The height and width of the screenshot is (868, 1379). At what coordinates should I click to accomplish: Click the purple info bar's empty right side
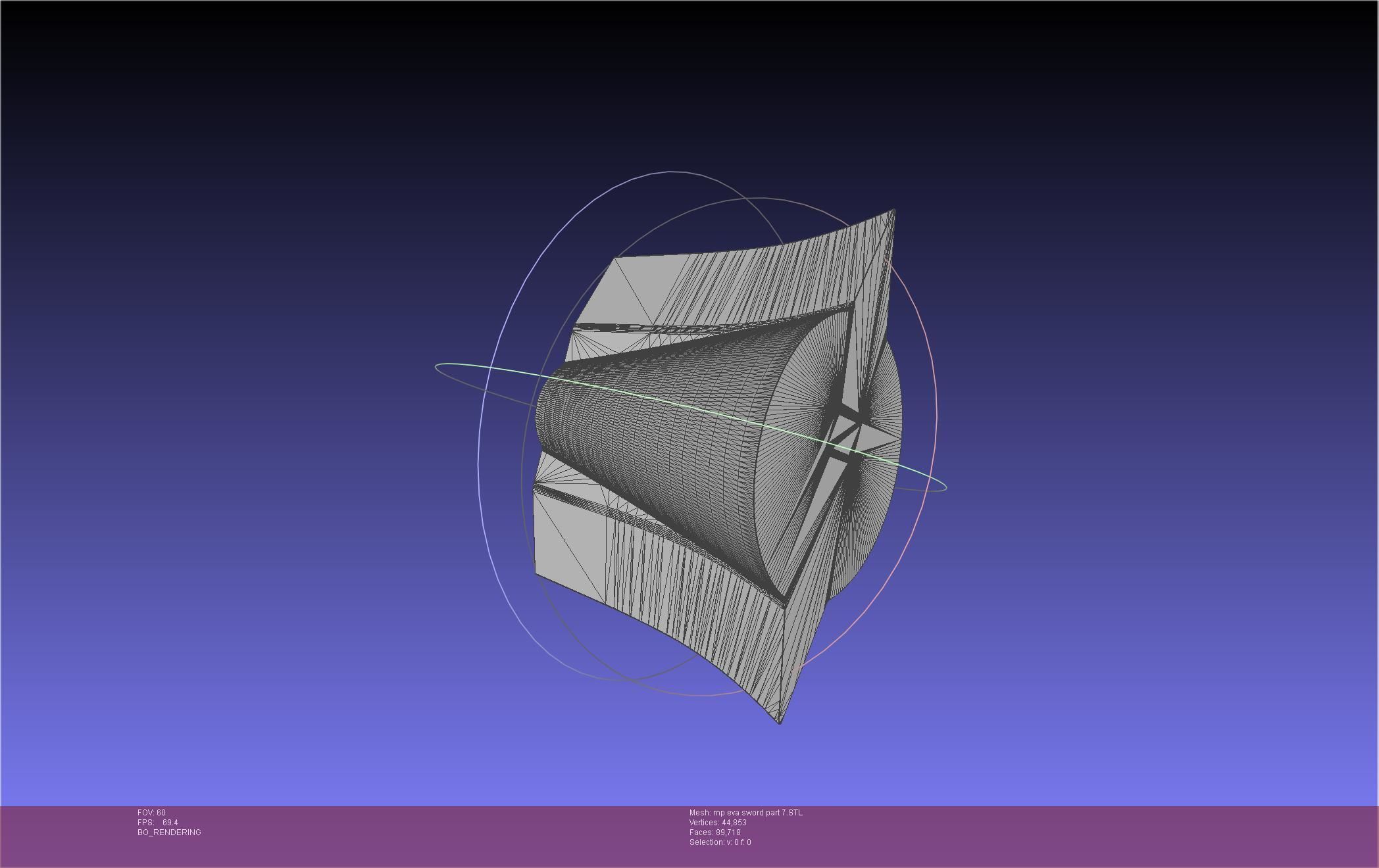point(1118,835)
